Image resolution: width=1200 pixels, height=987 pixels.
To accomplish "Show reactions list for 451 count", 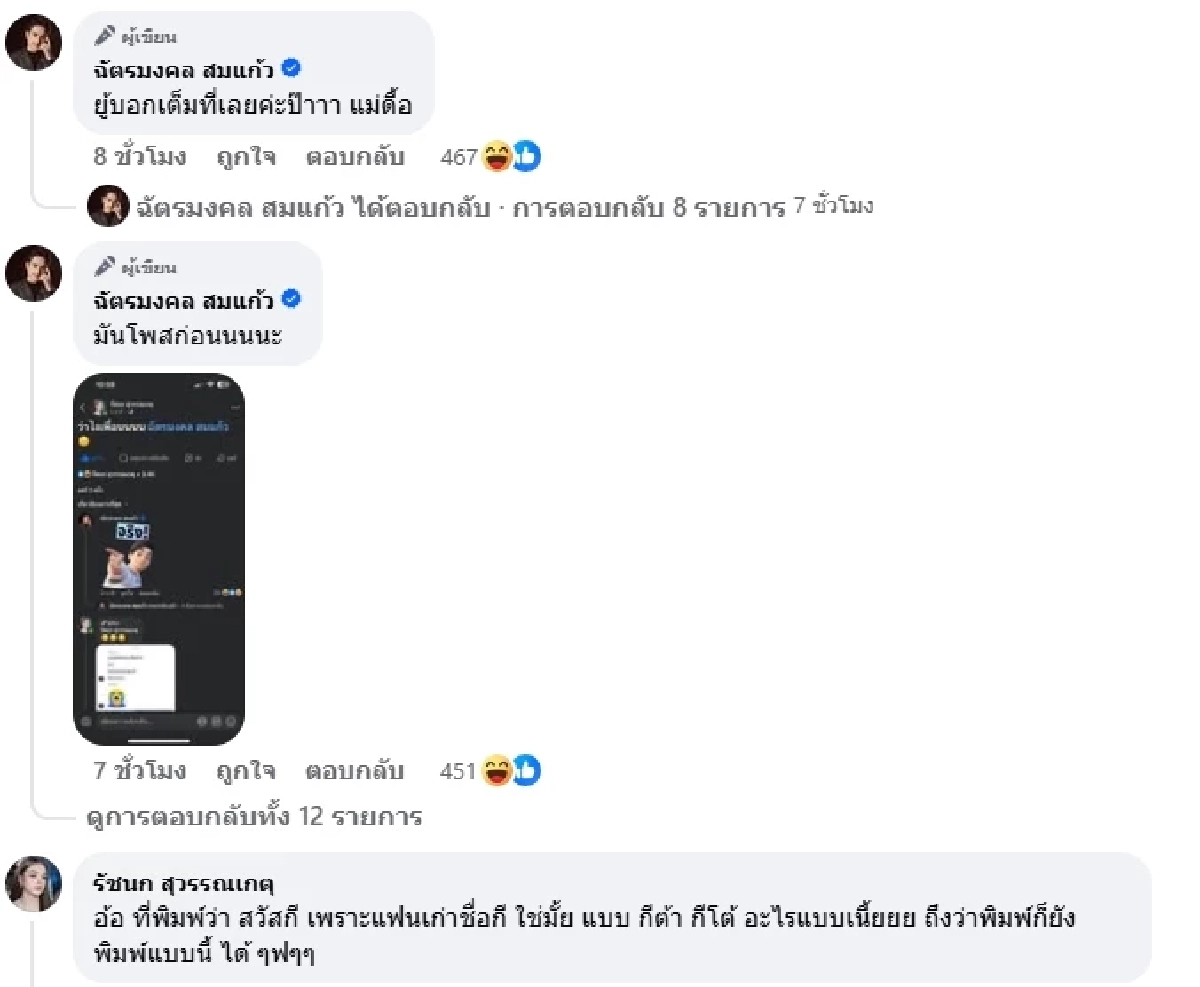I will pyautogui.click(x=458, y=771).
